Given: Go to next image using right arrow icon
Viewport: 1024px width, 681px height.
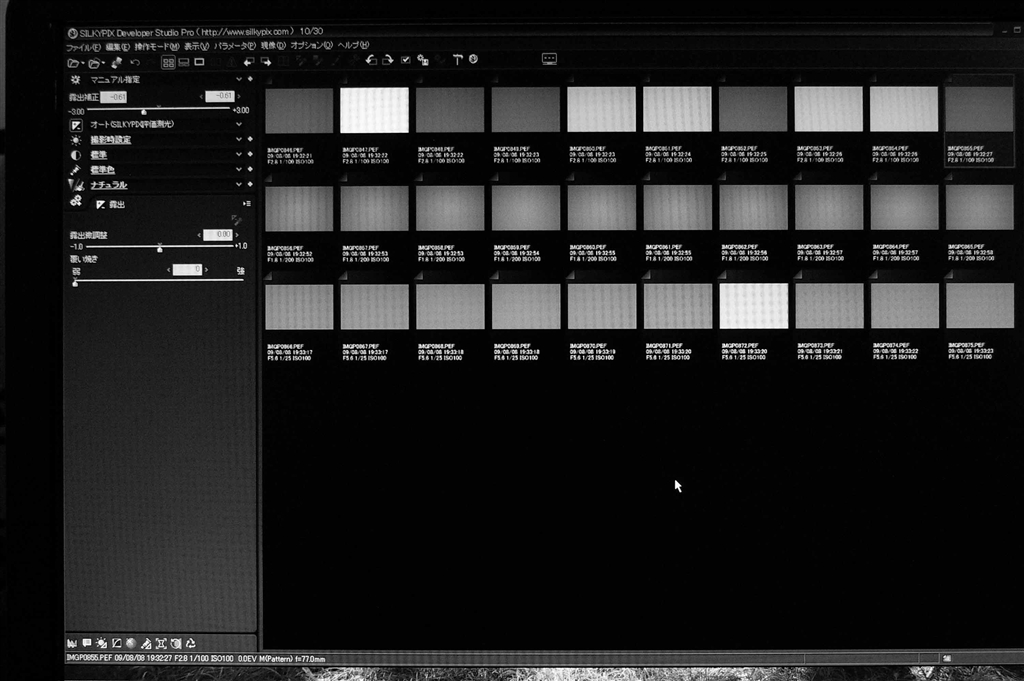Looking at the screenshot, I should click(x=266, y=62).
